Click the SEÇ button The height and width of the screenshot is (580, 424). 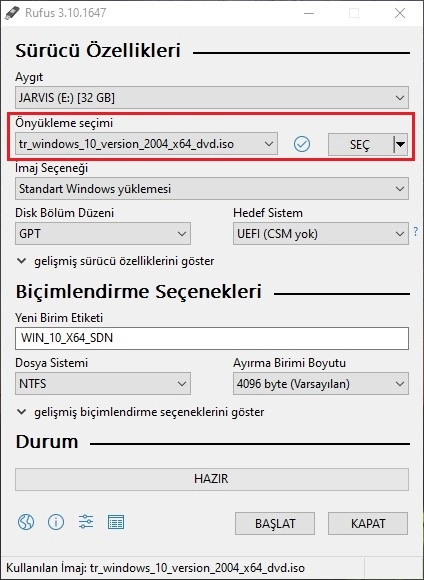(x=360, y=145)
